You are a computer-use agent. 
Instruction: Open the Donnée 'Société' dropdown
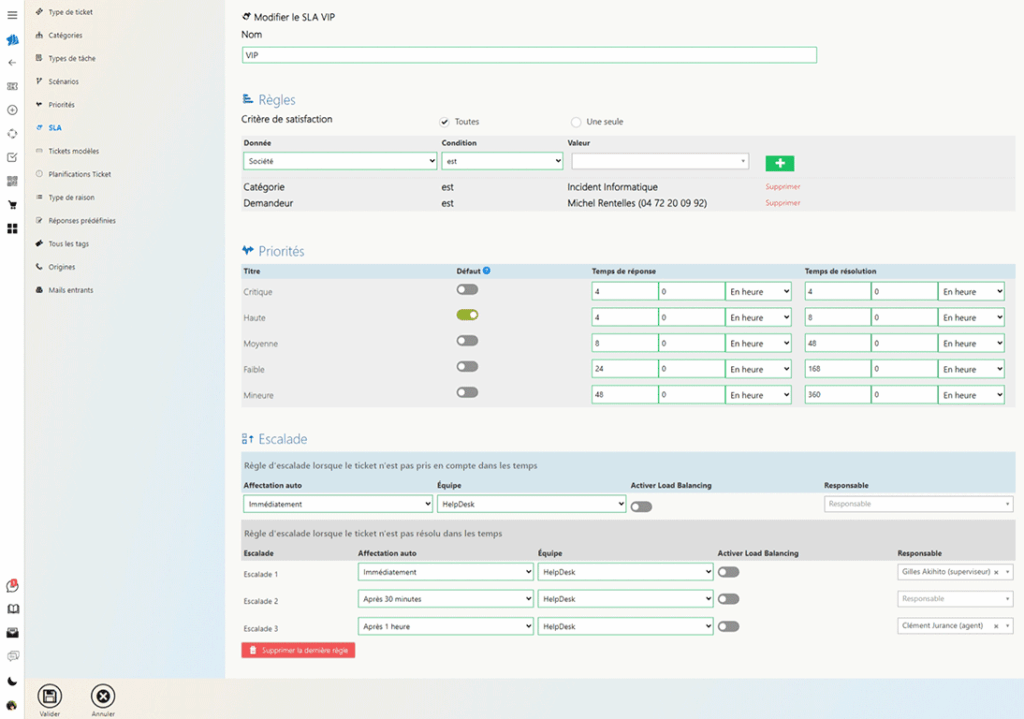339,161
